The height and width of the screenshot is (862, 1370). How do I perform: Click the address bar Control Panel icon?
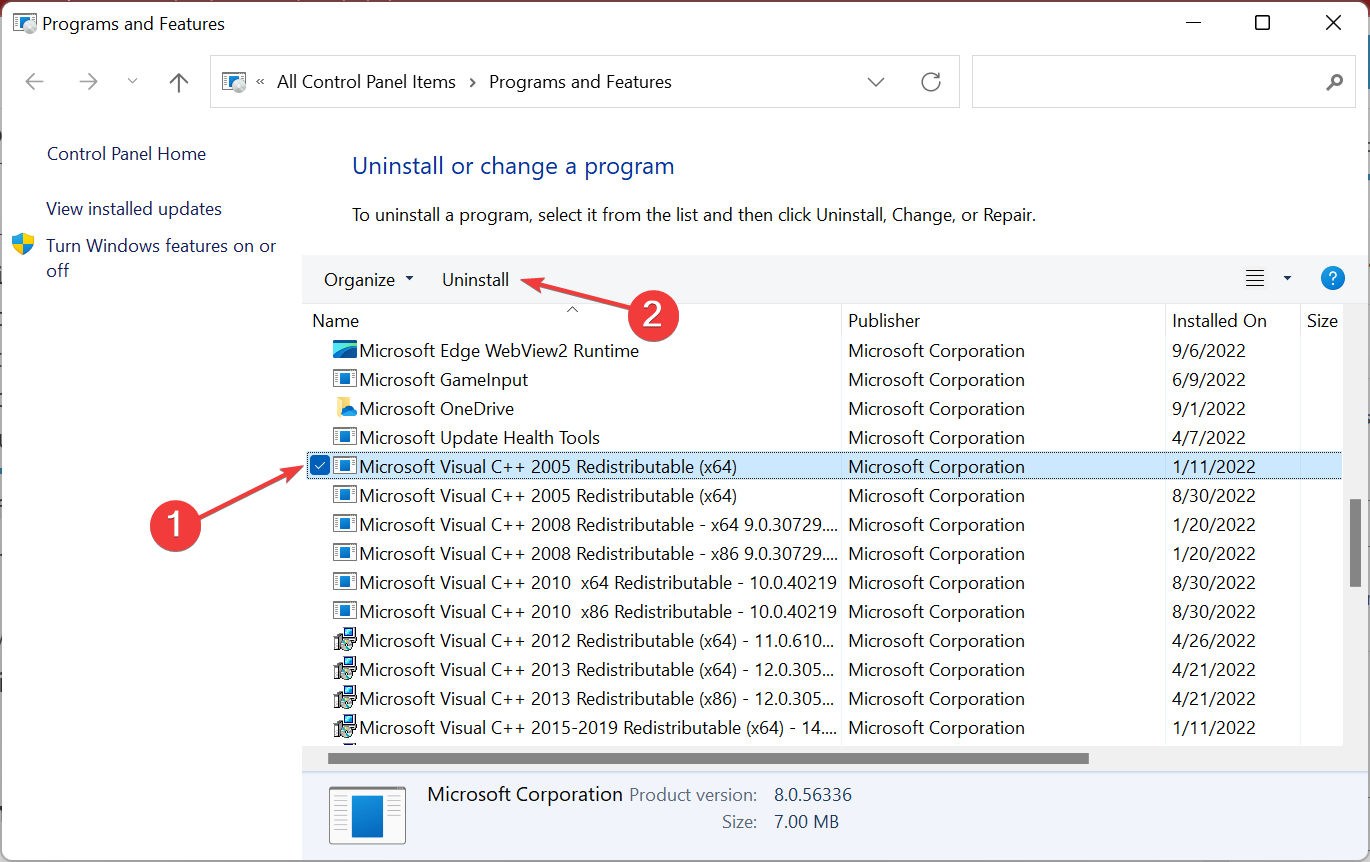click(234, 82)
